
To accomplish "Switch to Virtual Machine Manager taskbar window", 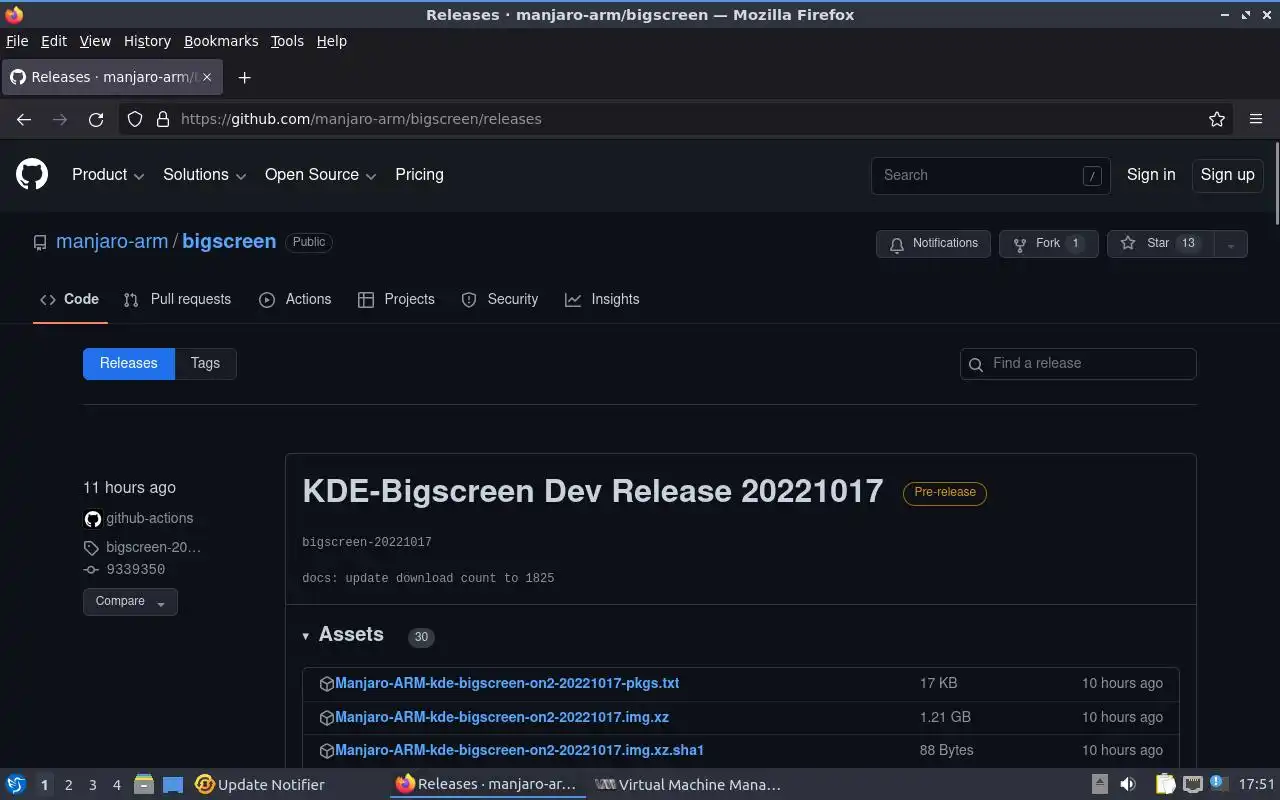I will 688,785.
